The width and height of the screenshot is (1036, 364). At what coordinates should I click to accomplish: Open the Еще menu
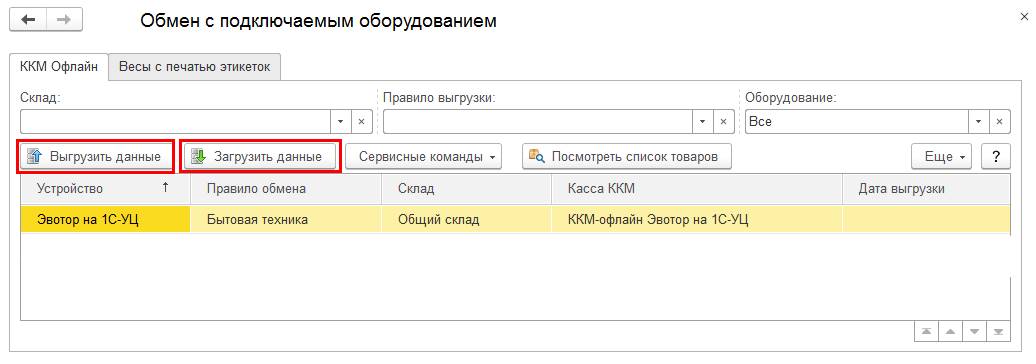pyautogui.click(x=941, y=157)
